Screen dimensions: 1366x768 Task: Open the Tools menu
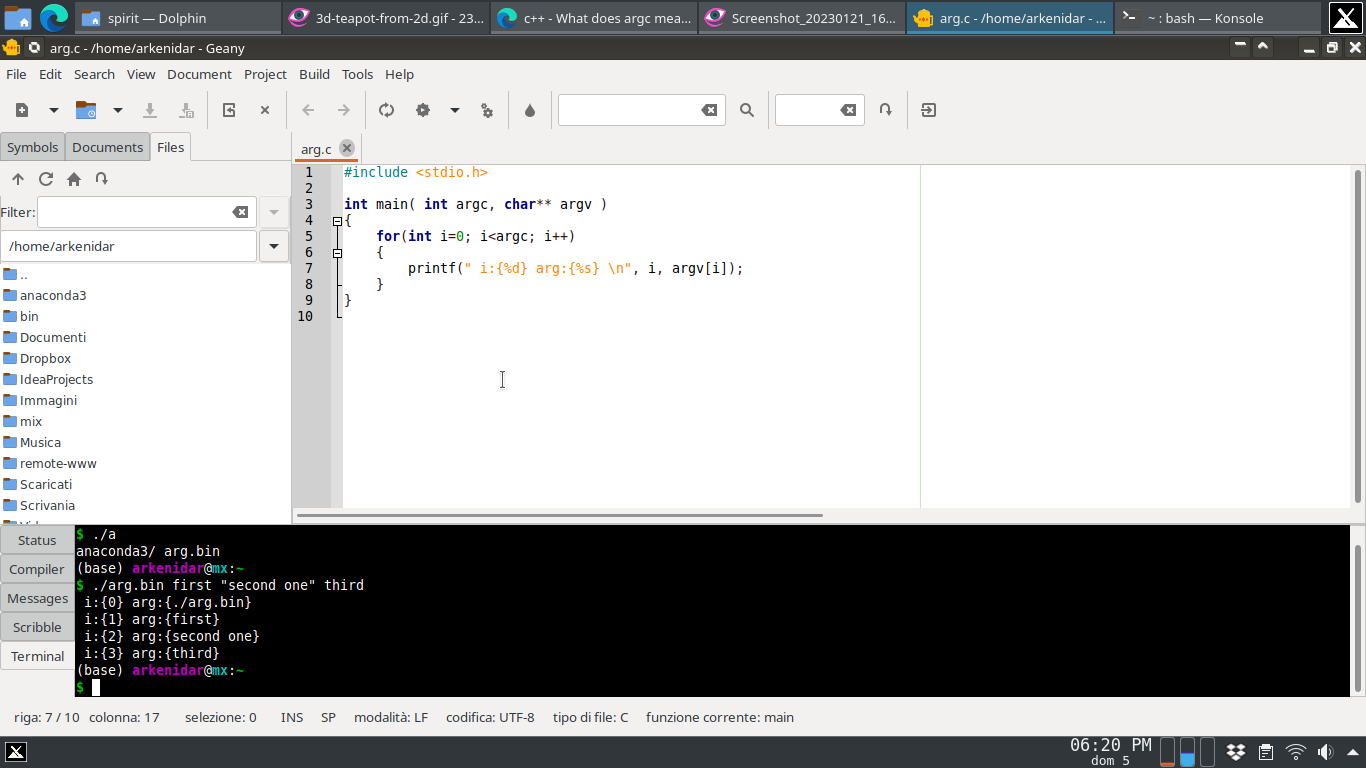click(357, 74)
